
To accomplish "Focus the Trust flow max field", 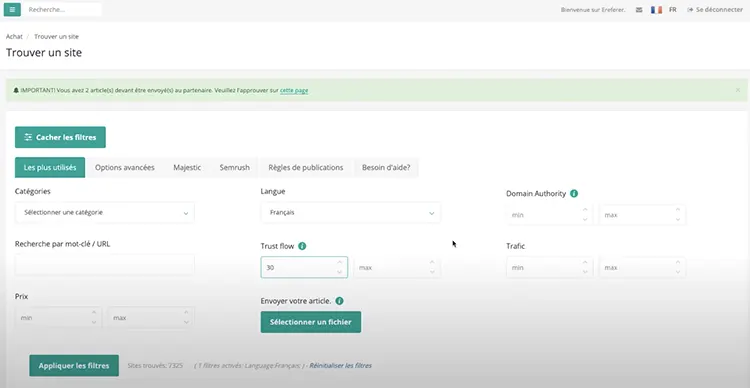I will pos(397,267).
